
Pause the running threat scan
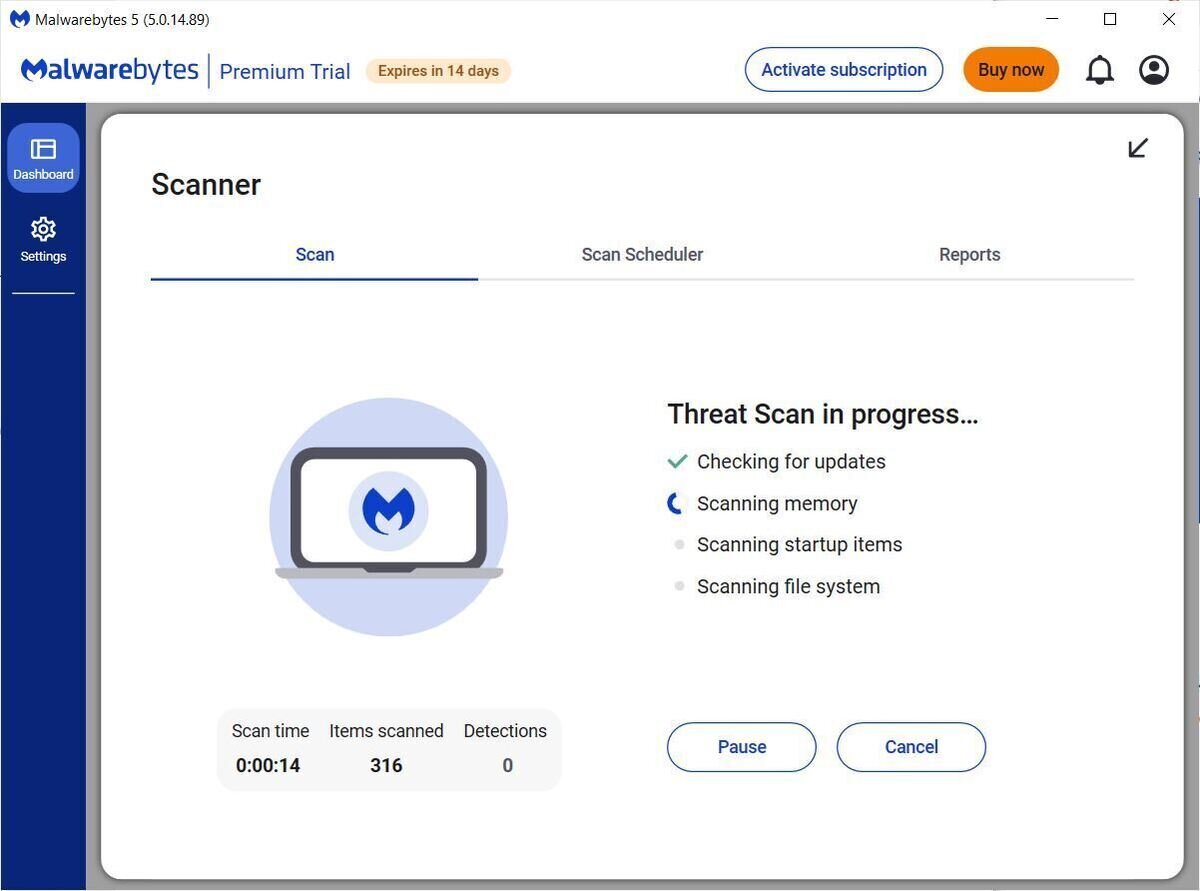click(742, 747)
